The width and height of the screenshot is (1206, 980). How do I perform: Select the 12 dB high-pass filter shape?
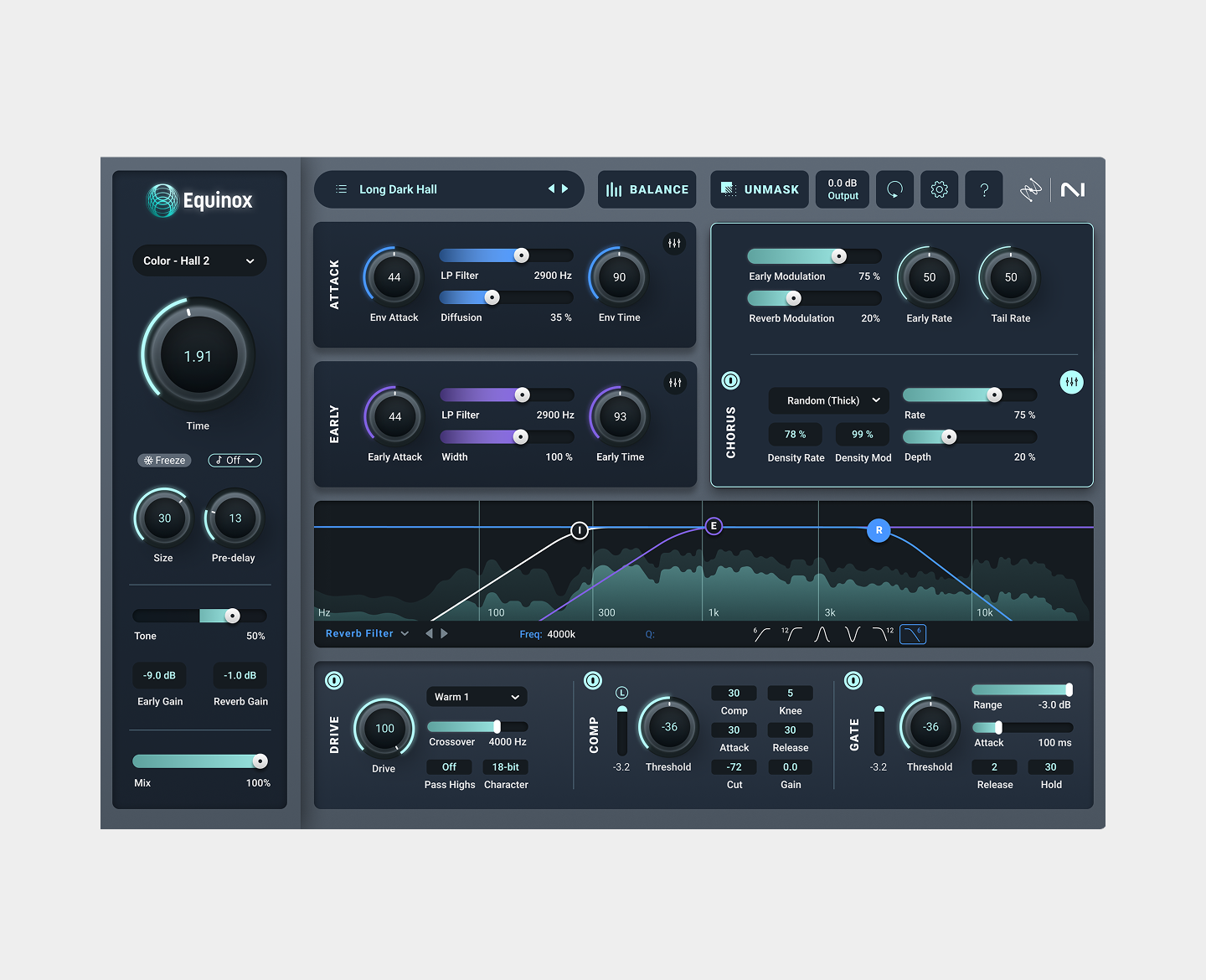[791, 634]
